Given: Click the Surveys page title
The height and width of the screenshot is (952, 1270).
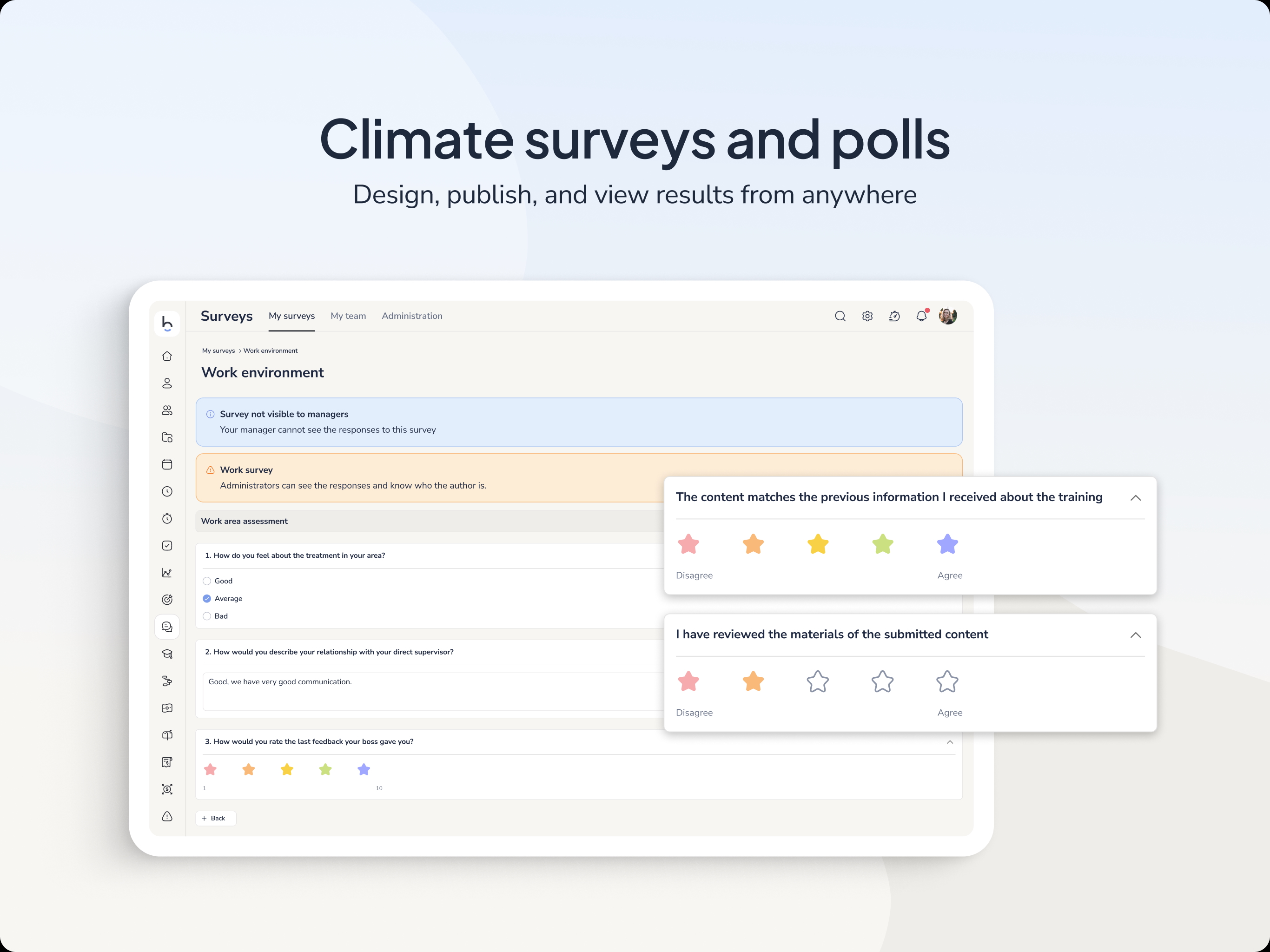Looking at the screenshot, I should point(226,316).
